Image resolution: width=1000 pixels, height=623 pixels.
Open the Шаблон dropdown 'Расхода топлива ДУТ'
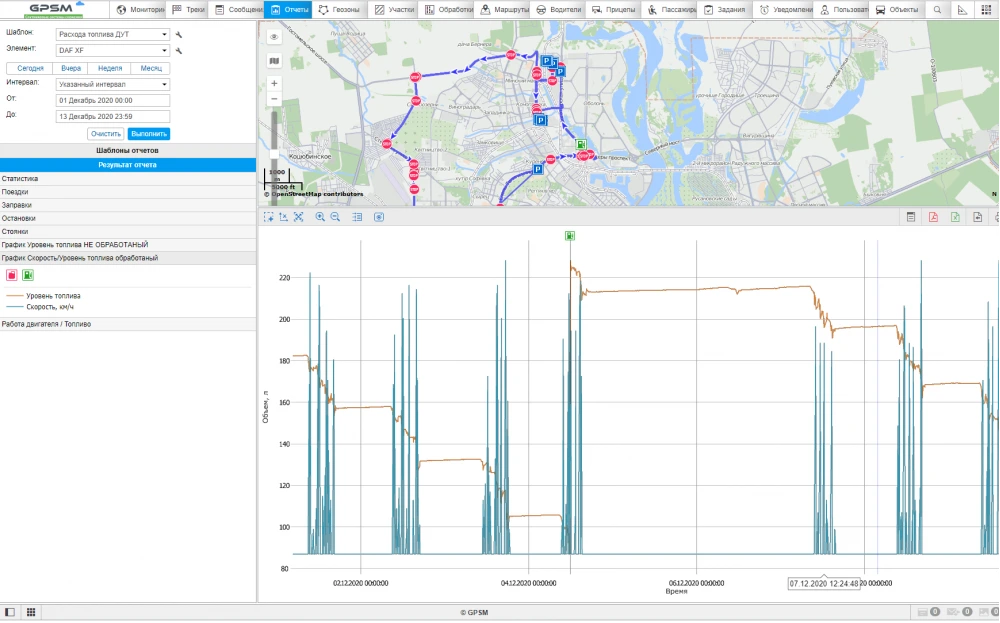(x=112, y=34)
